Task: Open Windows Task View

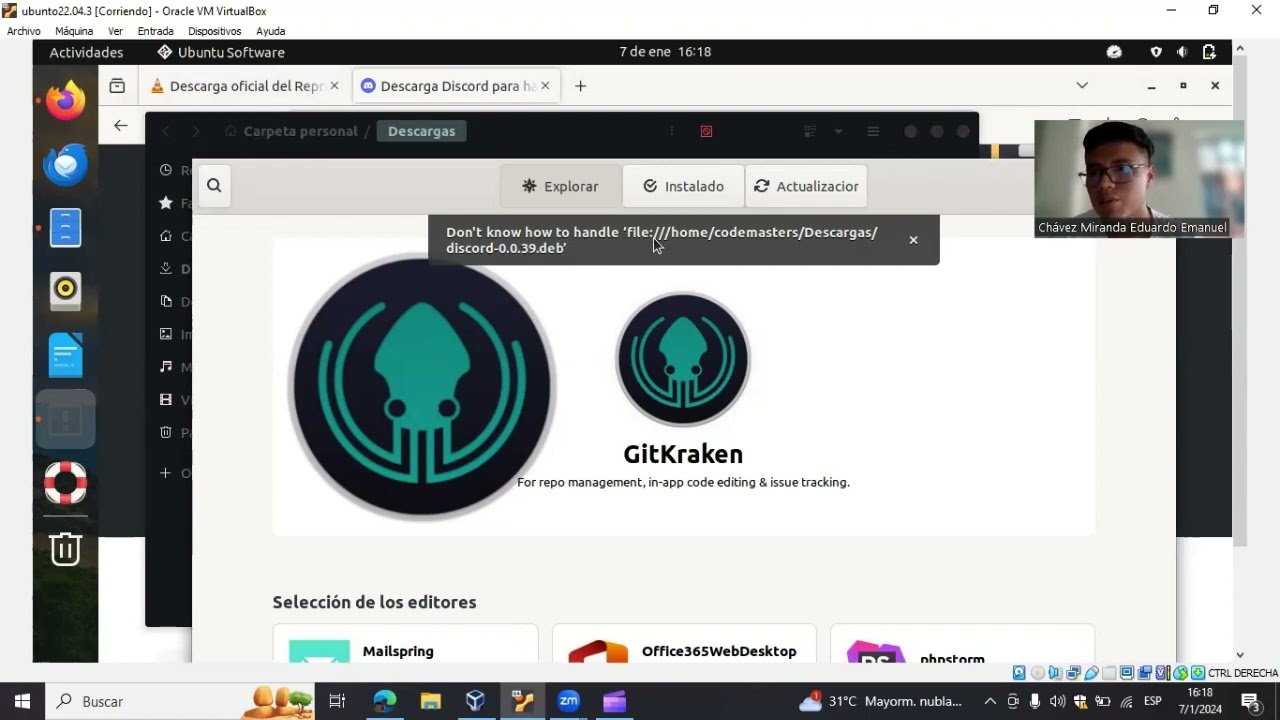Action: (337, 701)
